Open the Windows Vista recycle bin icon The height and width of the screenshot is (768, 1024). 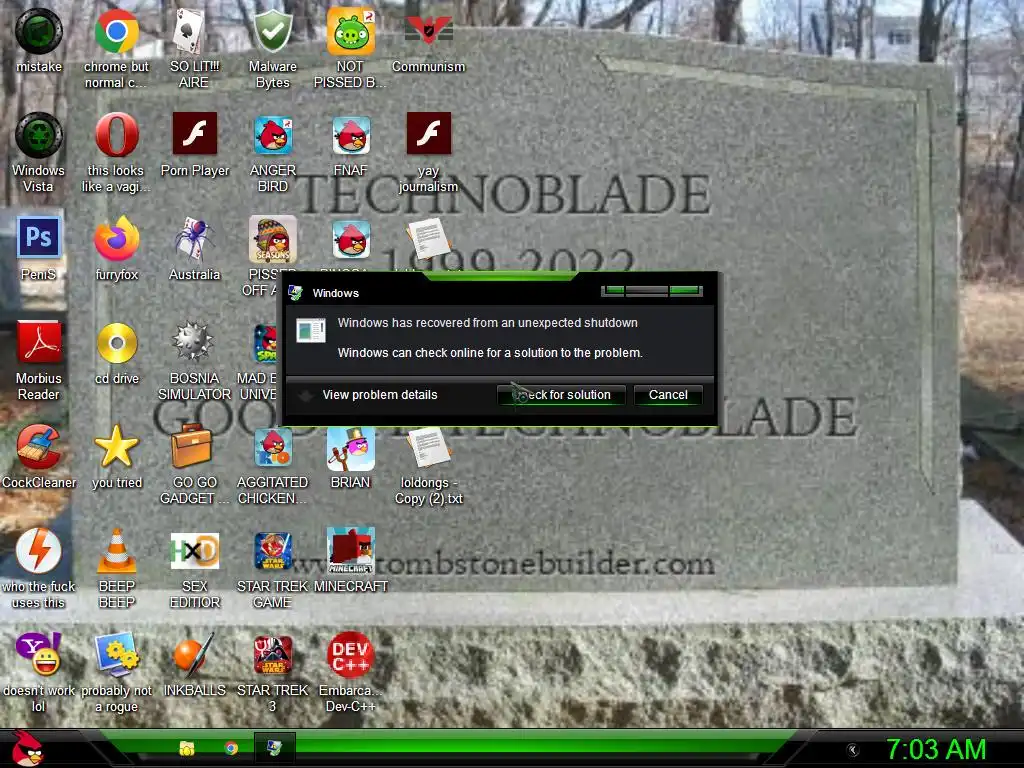coord(39,135)
